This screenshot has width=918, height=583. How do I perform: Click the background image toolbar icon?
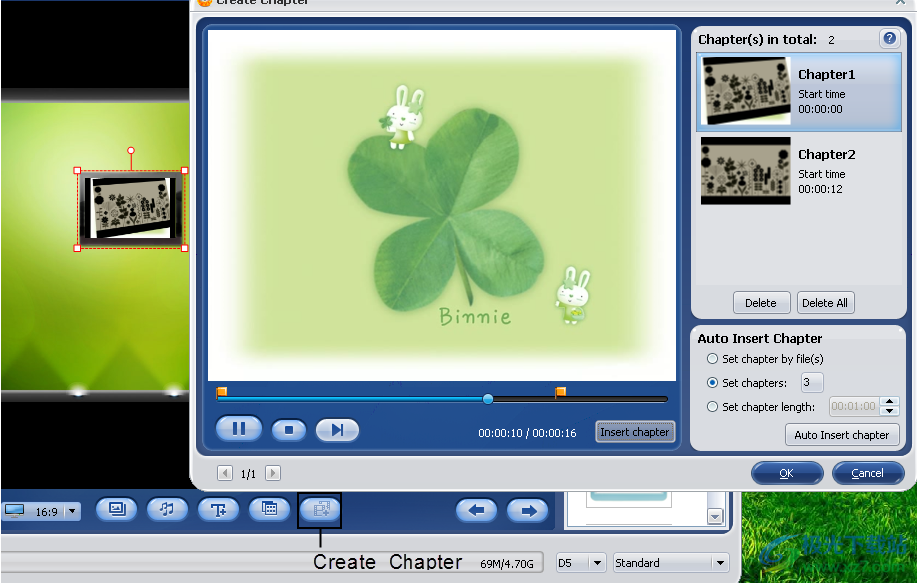[117, 509]
